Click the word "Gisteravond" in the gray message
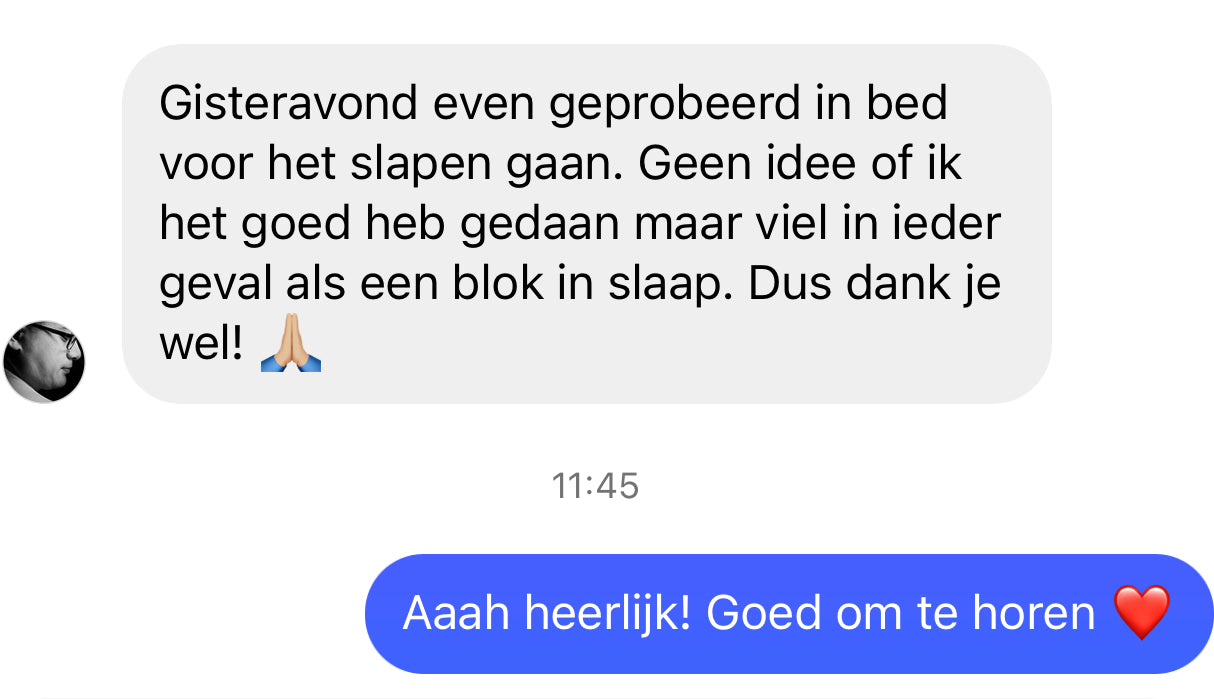 285,104
